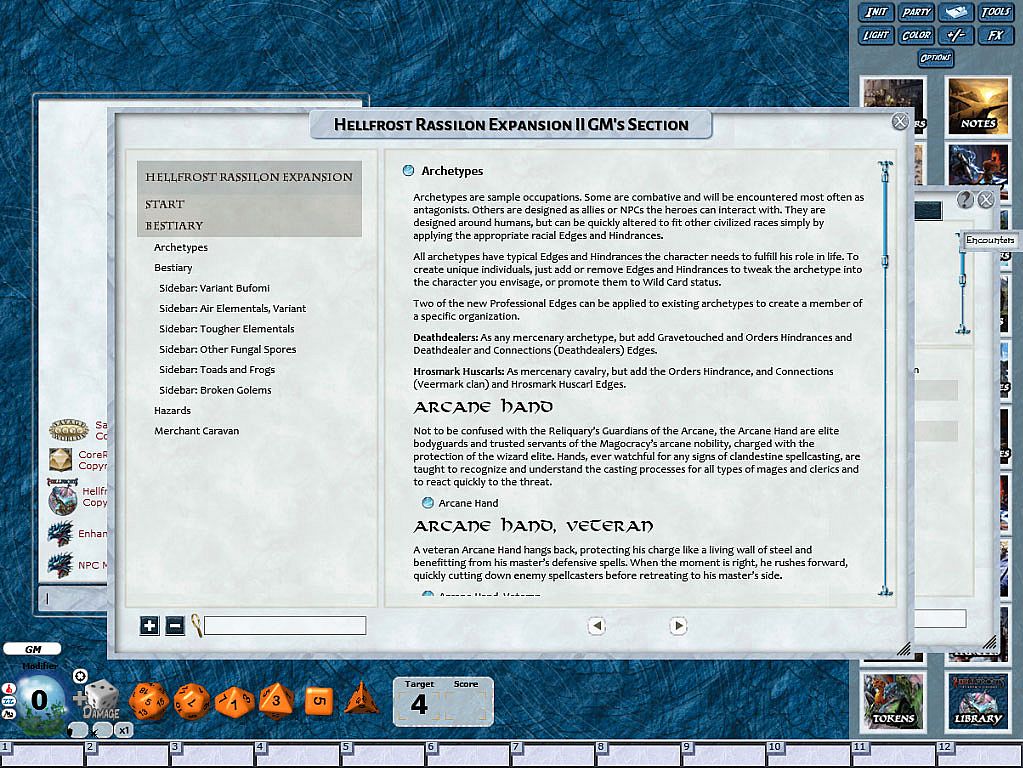Open the Light settings button

click(x=876, y=35)
